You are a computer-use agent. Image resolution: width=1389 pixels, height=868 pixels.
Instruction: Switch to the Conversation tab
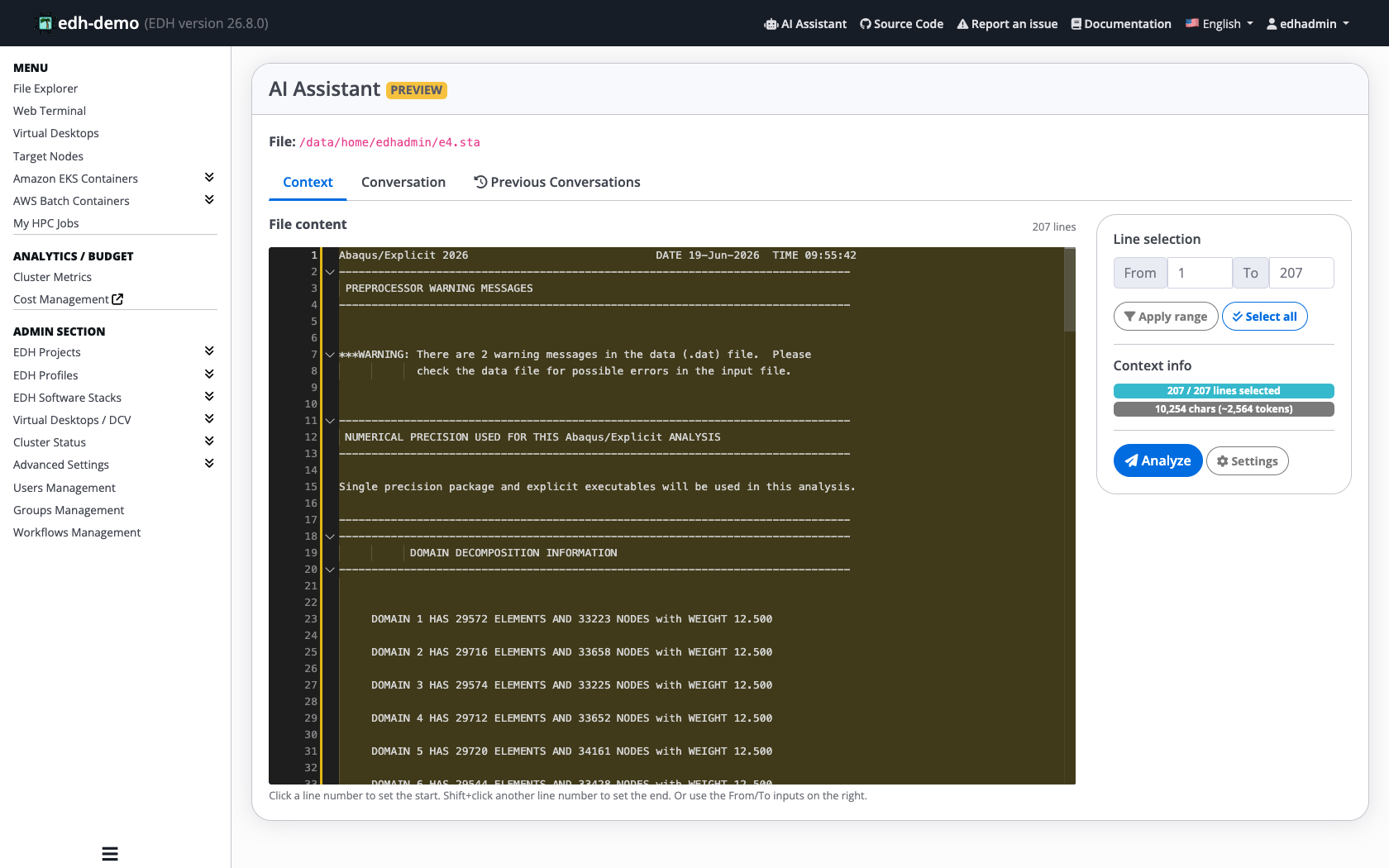403,182
